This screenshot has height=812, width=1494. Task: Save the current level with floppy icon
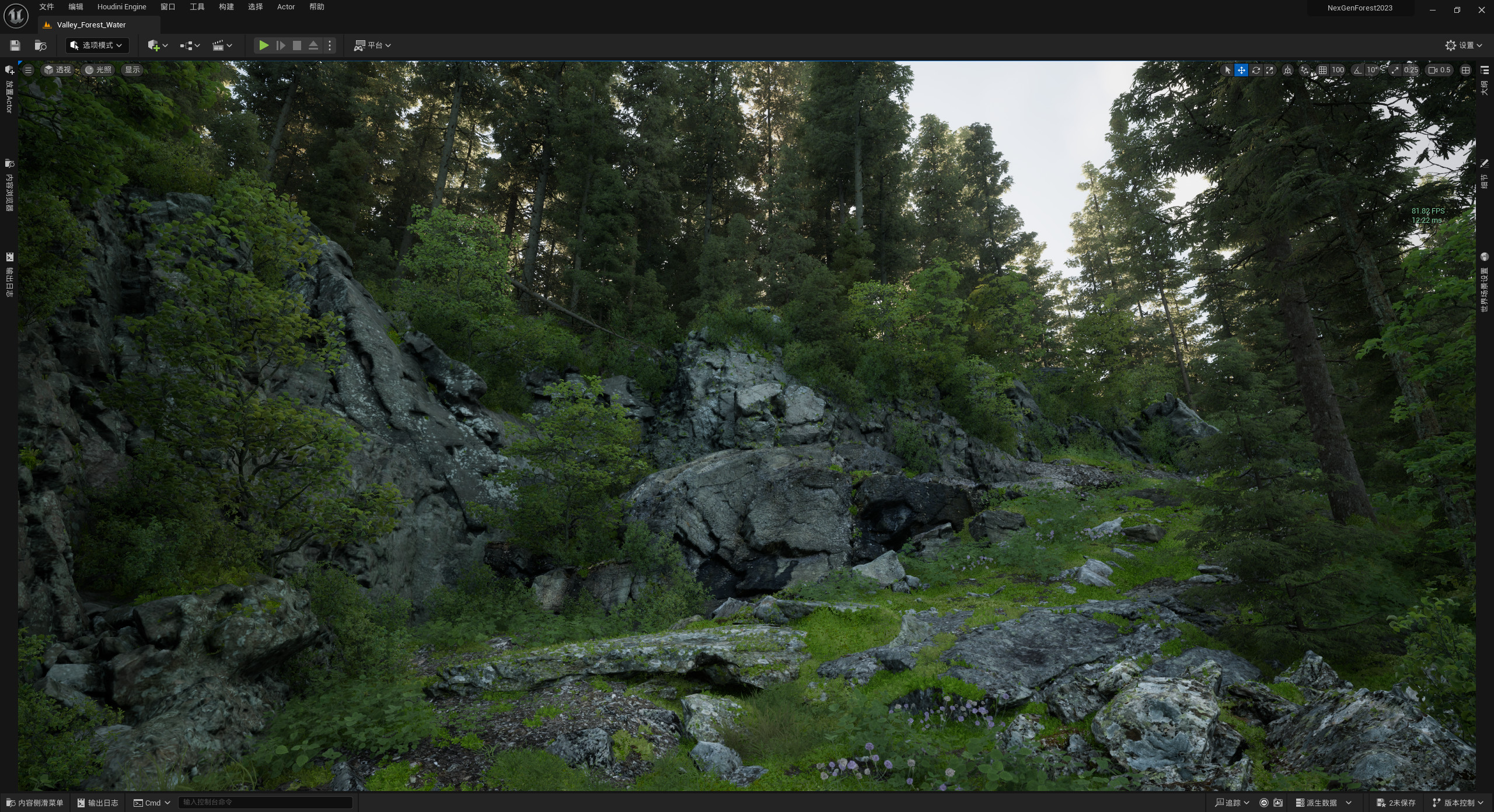click(15, 45)
